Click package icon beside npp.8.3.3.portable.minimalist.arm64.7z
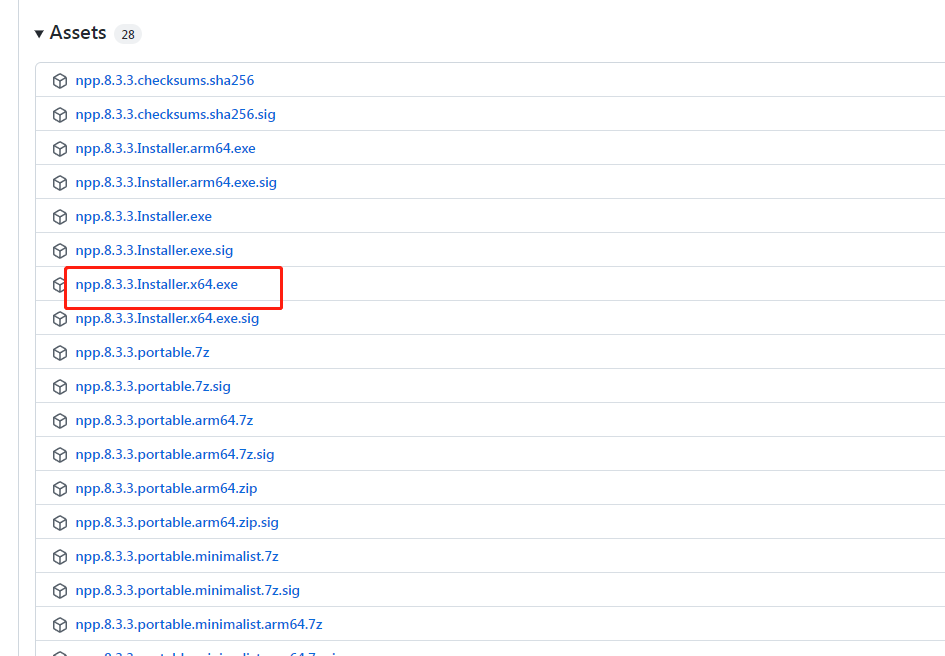945x656 pixels. pyautogui.click(x=60, y=625)
